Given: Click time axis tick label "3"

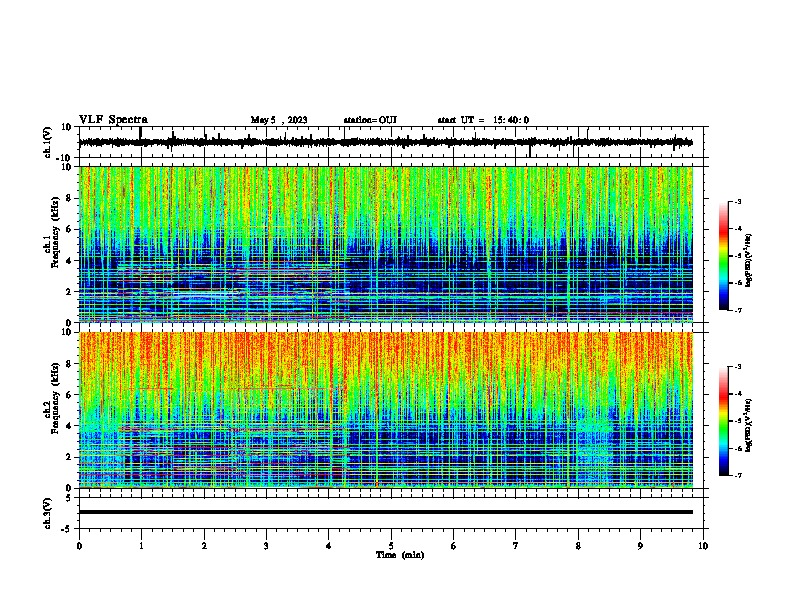Looking at the screenshot, I should [x=266, y=546].
